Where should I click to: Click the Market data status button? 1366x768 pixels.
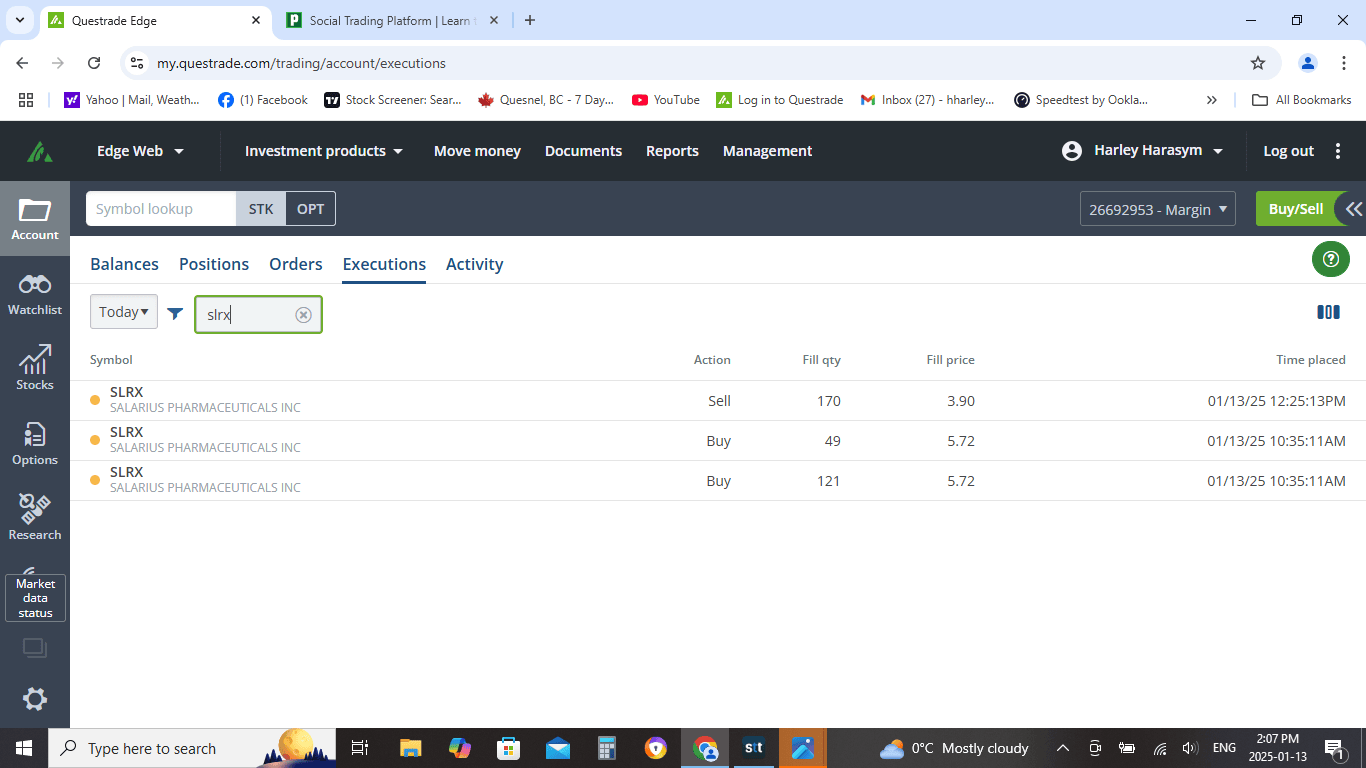click(35, 598)
